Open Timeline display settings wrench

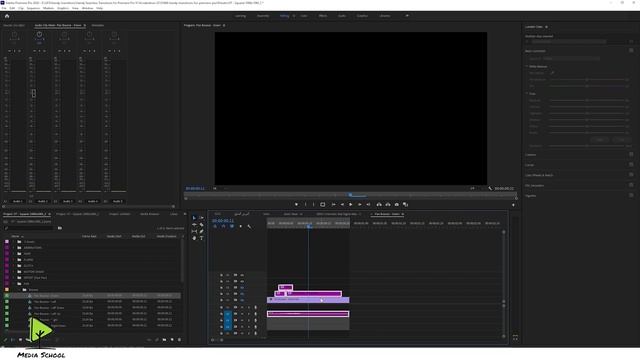pyautogui.click(x=249, y=226)
